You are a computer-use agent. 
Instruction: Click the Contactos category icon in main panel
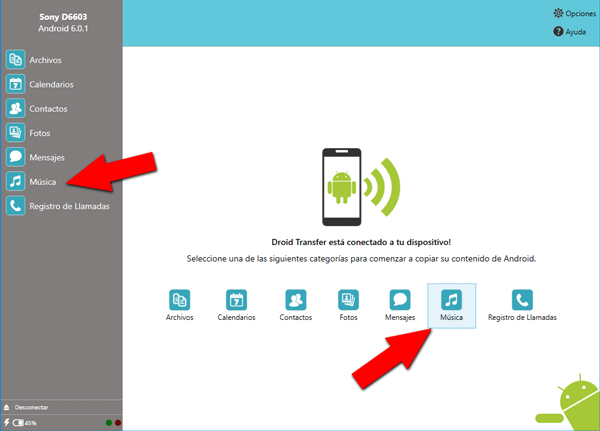[x=296, y=300]
